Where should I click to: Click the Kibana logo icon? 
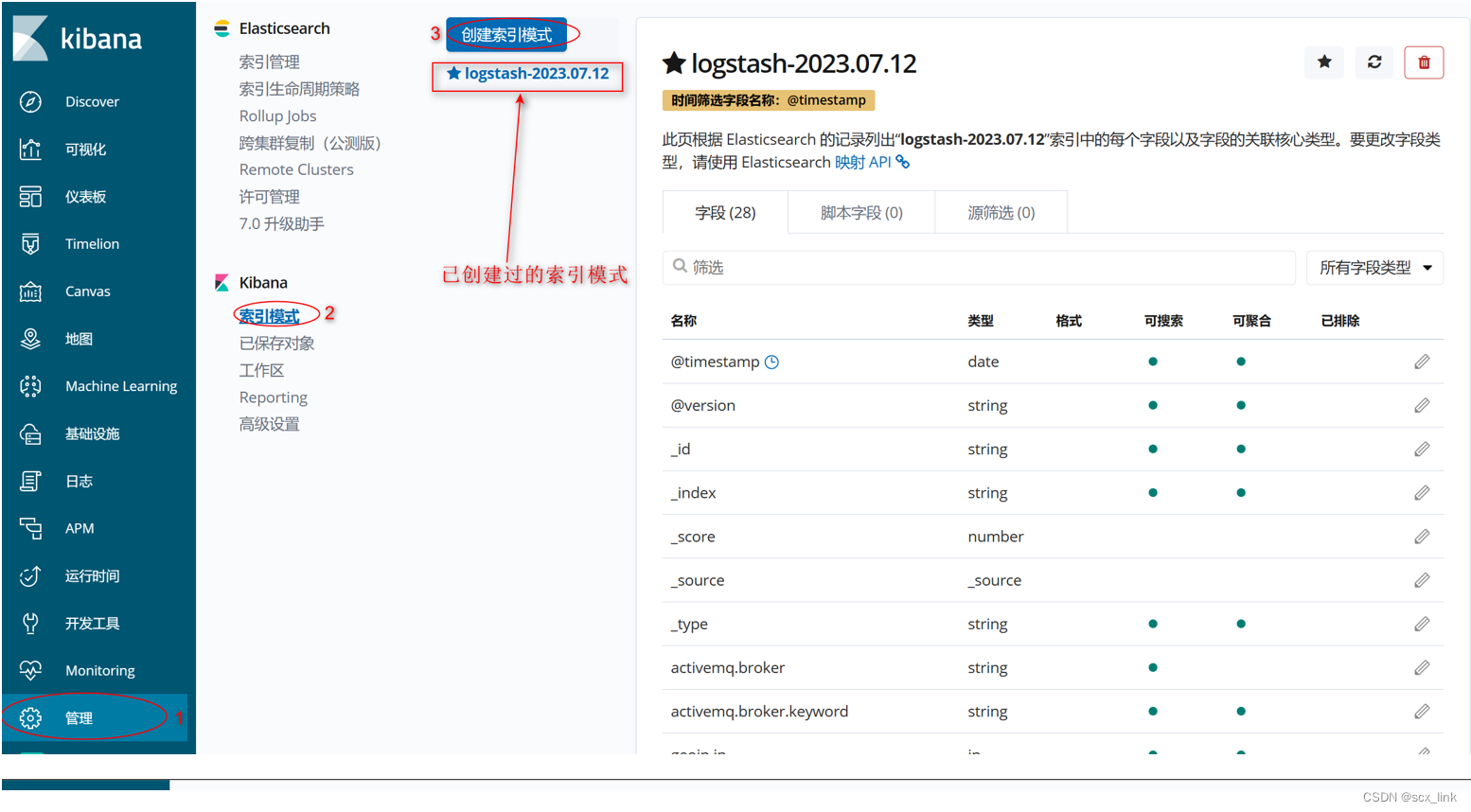(30, 38)
